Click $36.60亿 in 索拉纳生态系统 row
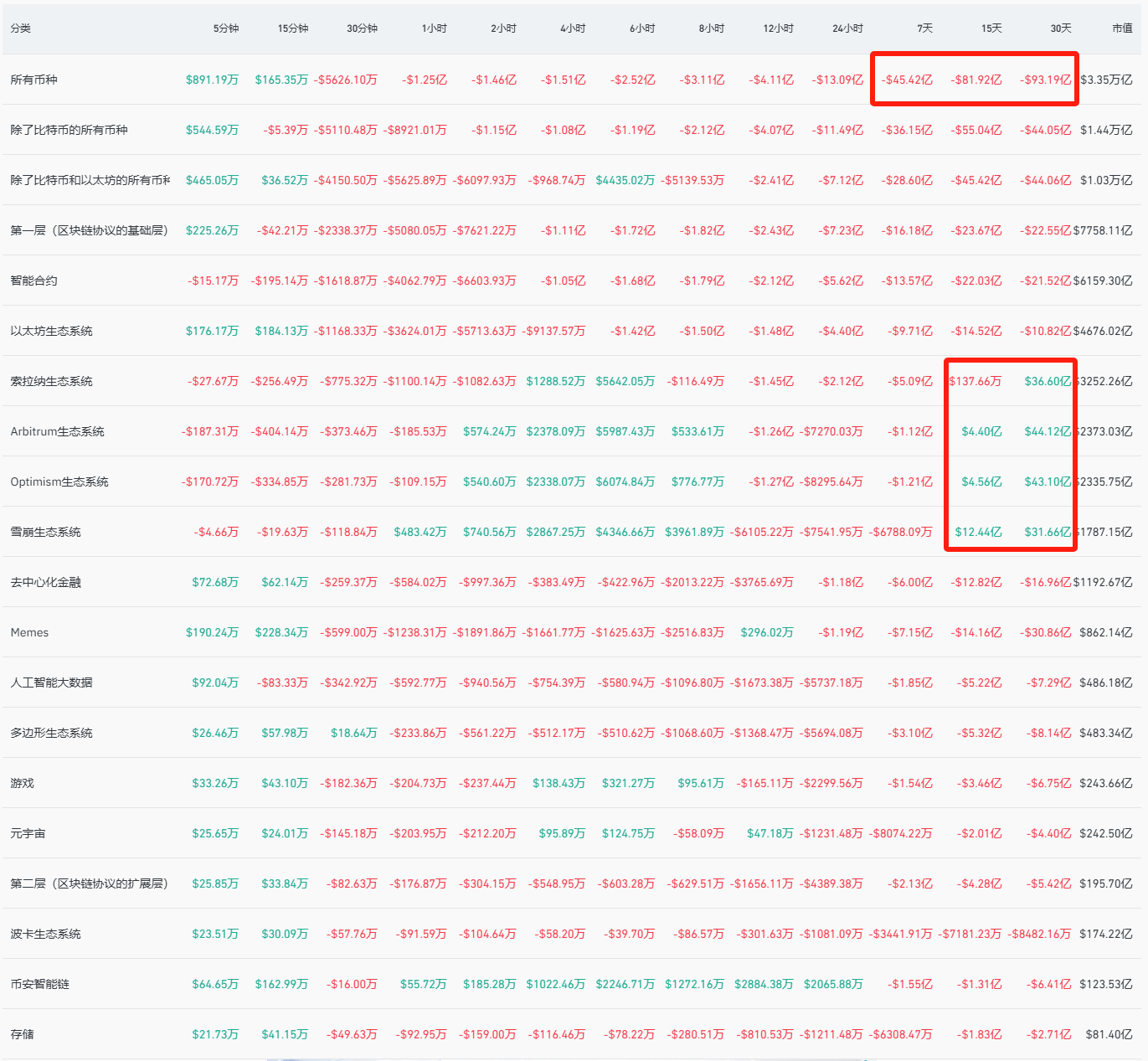This screenshot has height=1061, width=1148. point(1048,381)
